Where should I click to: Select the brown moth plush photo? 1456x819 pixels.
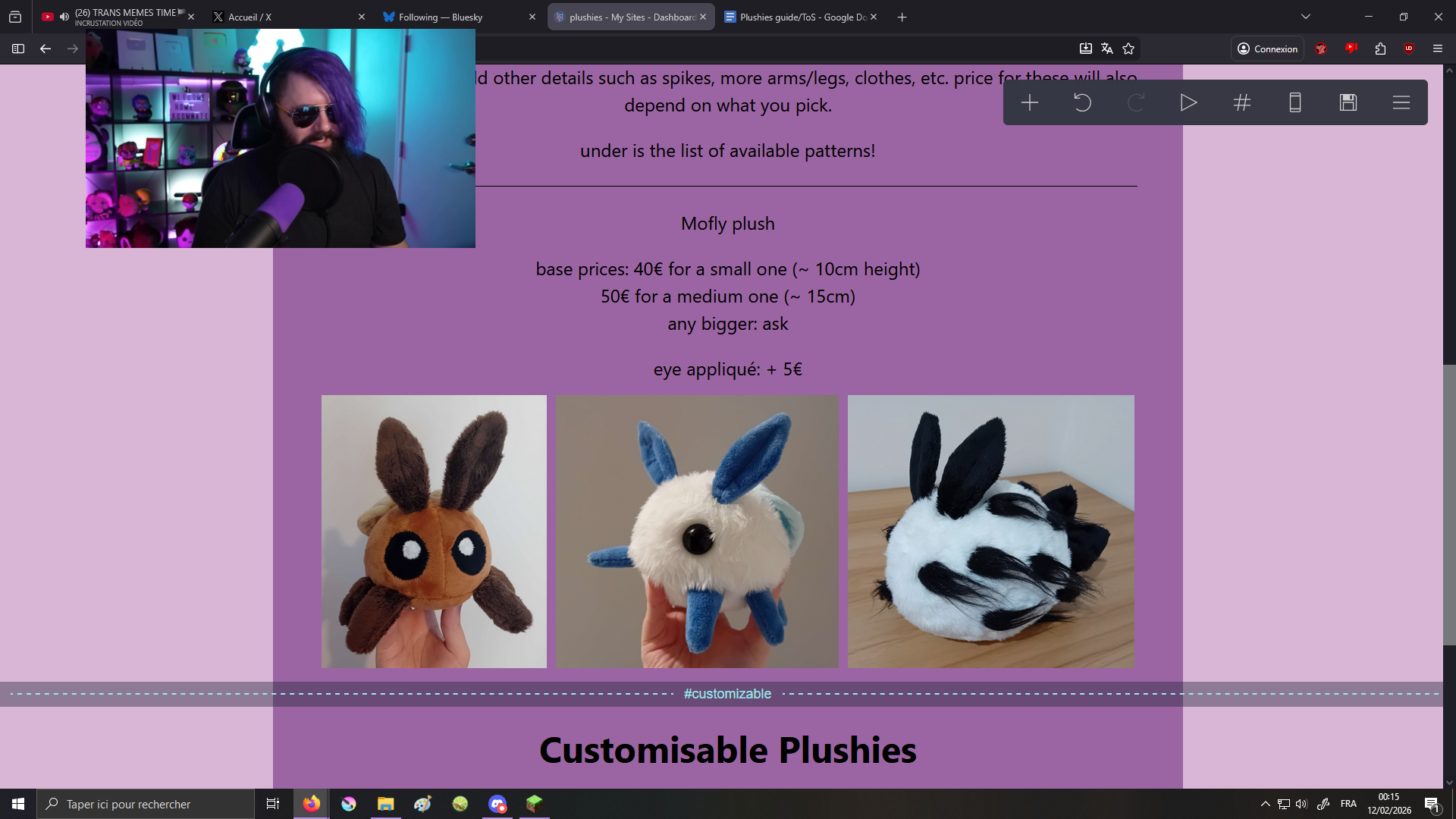(x=434, y=531)
